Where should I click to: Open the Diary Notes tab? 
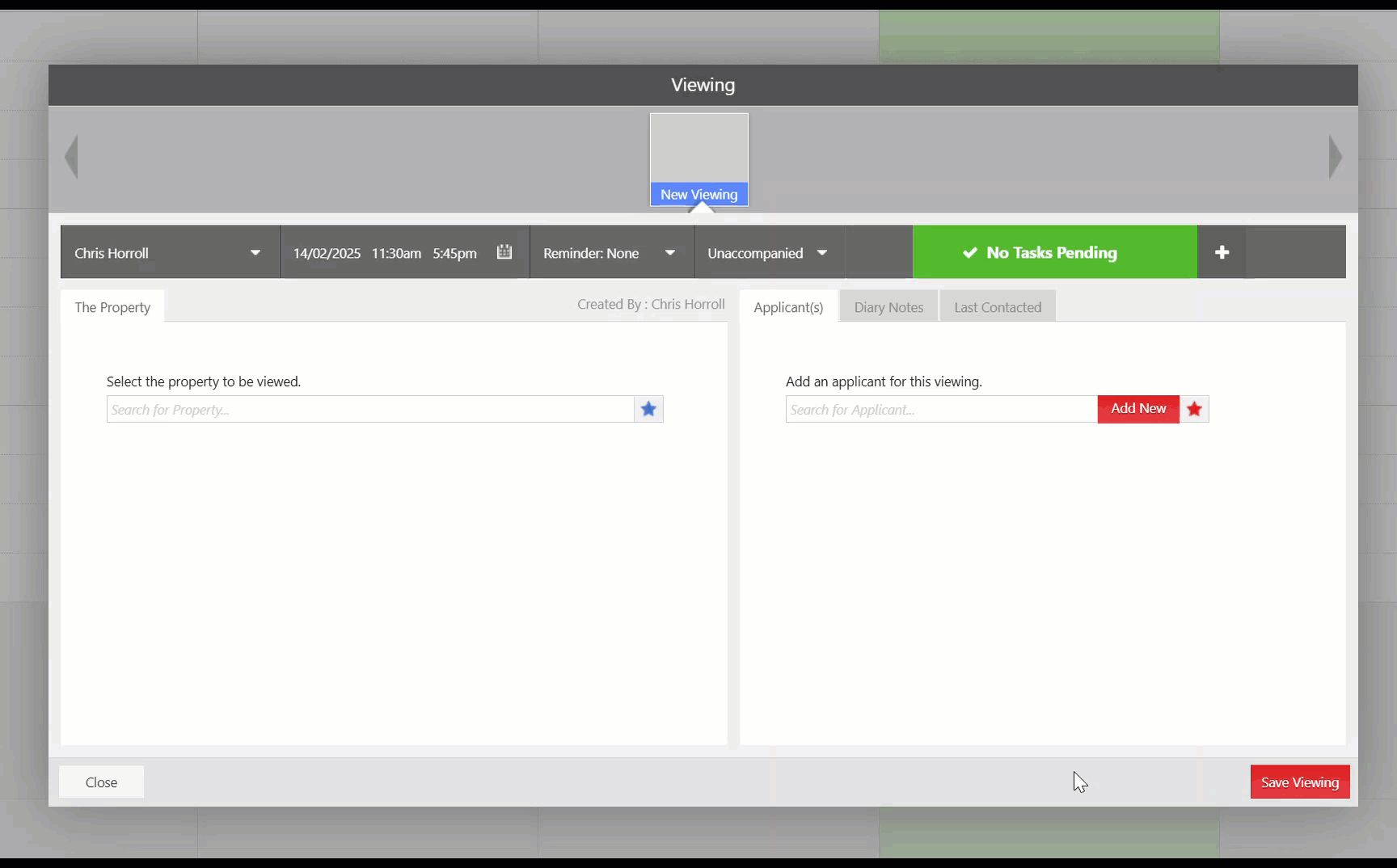coord(888,307)
